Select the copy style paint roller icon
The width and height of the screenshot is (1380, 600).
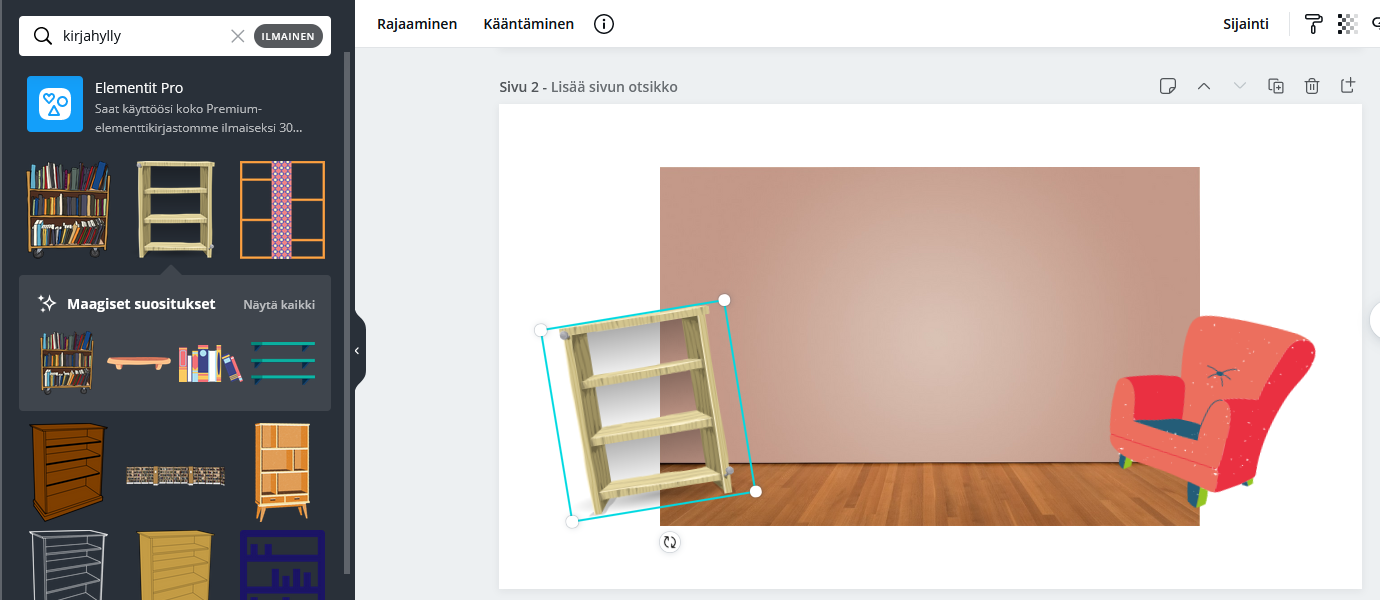coord(1313,24)
